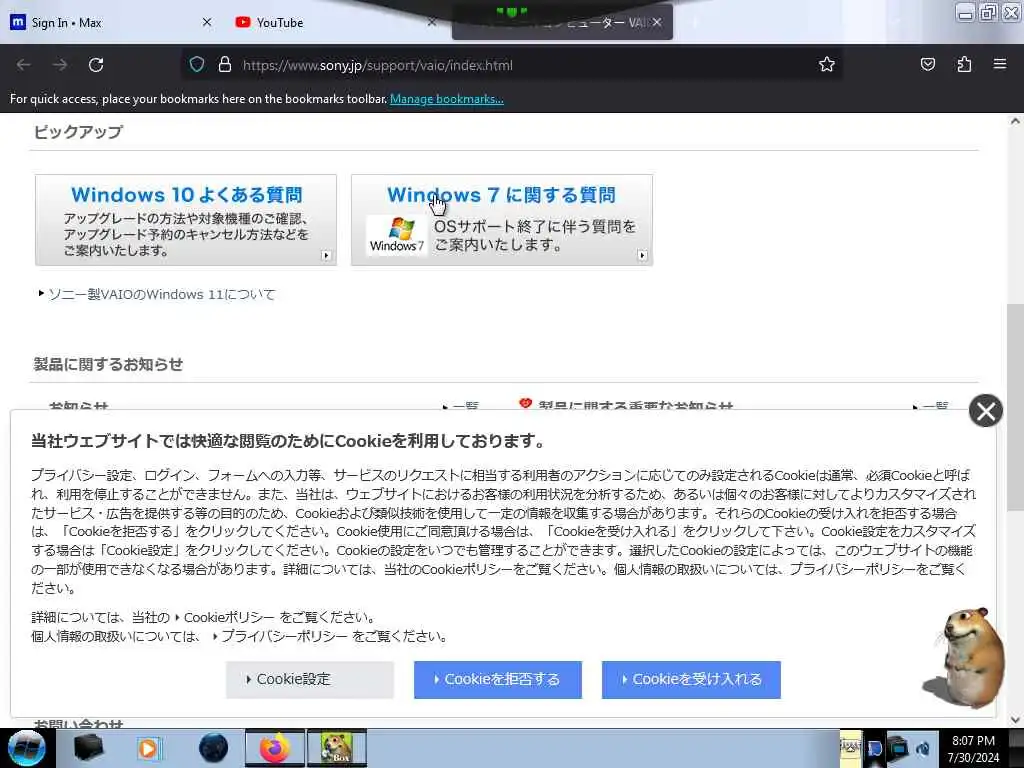Click the scrollbar down arrow
This screenshot has height=768, width=1024.
[x=1015, y=720]
